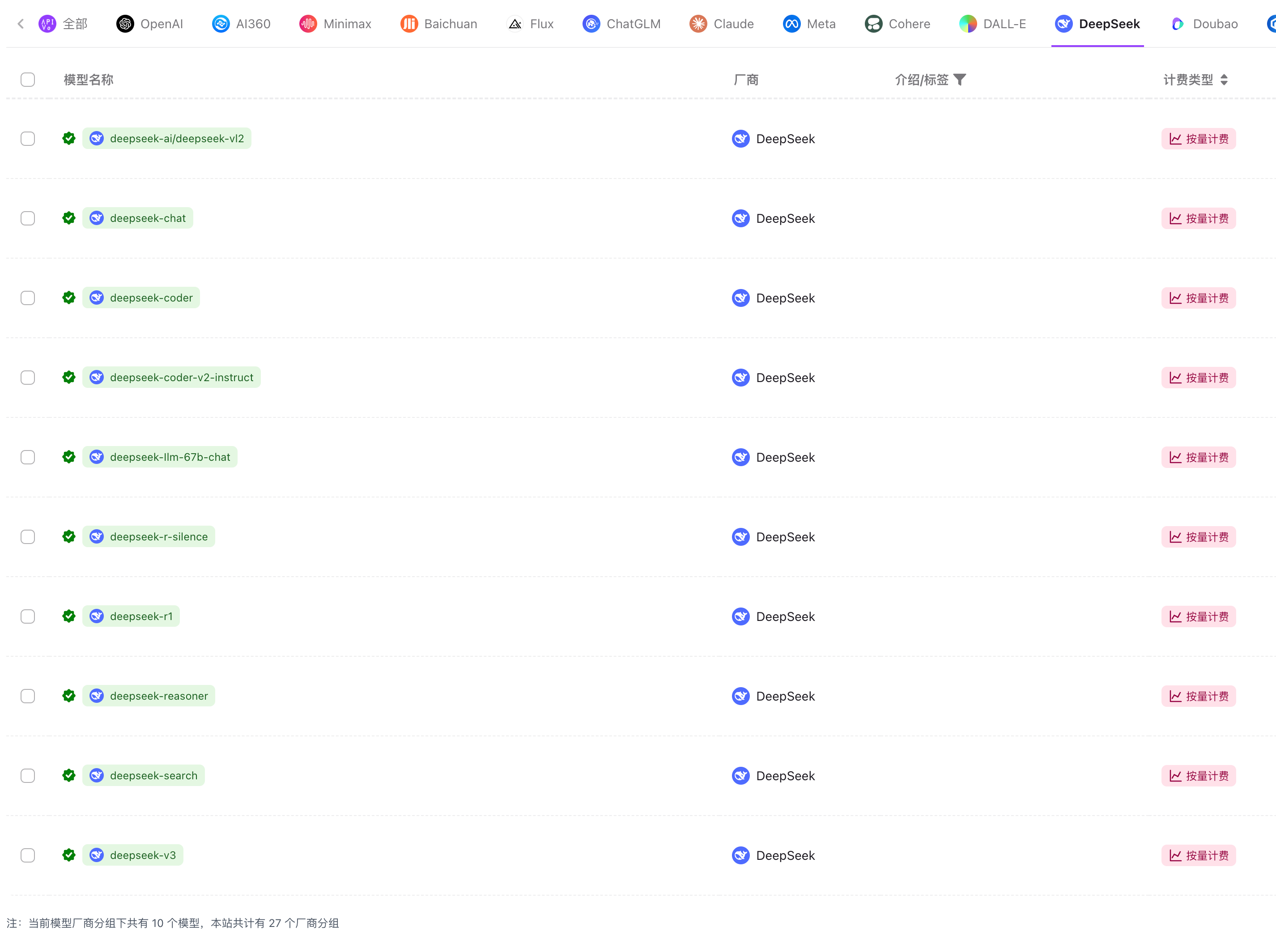
Task: Click the verified badge next to deepseek-chat
Action: point(69,218)
